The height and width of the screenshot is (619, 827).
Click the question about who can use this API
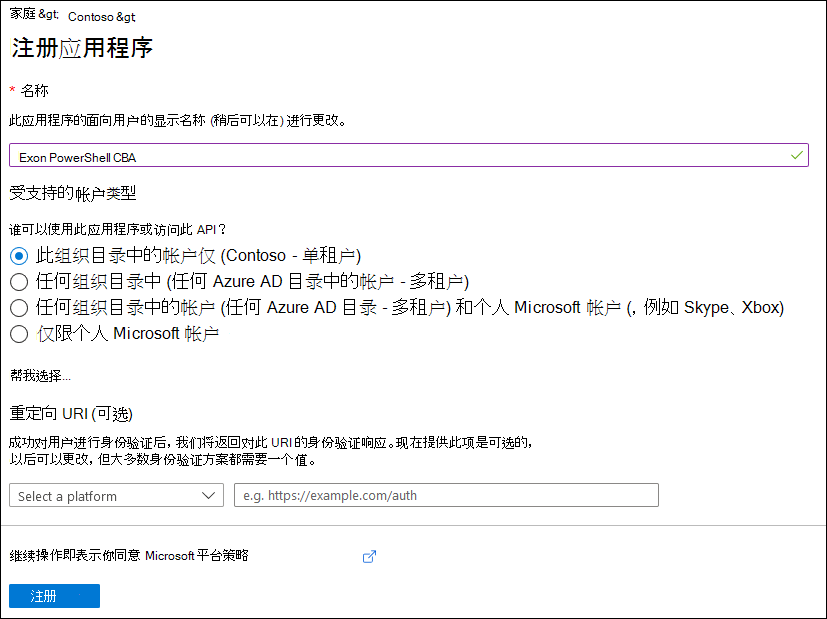tap(118, 229)
